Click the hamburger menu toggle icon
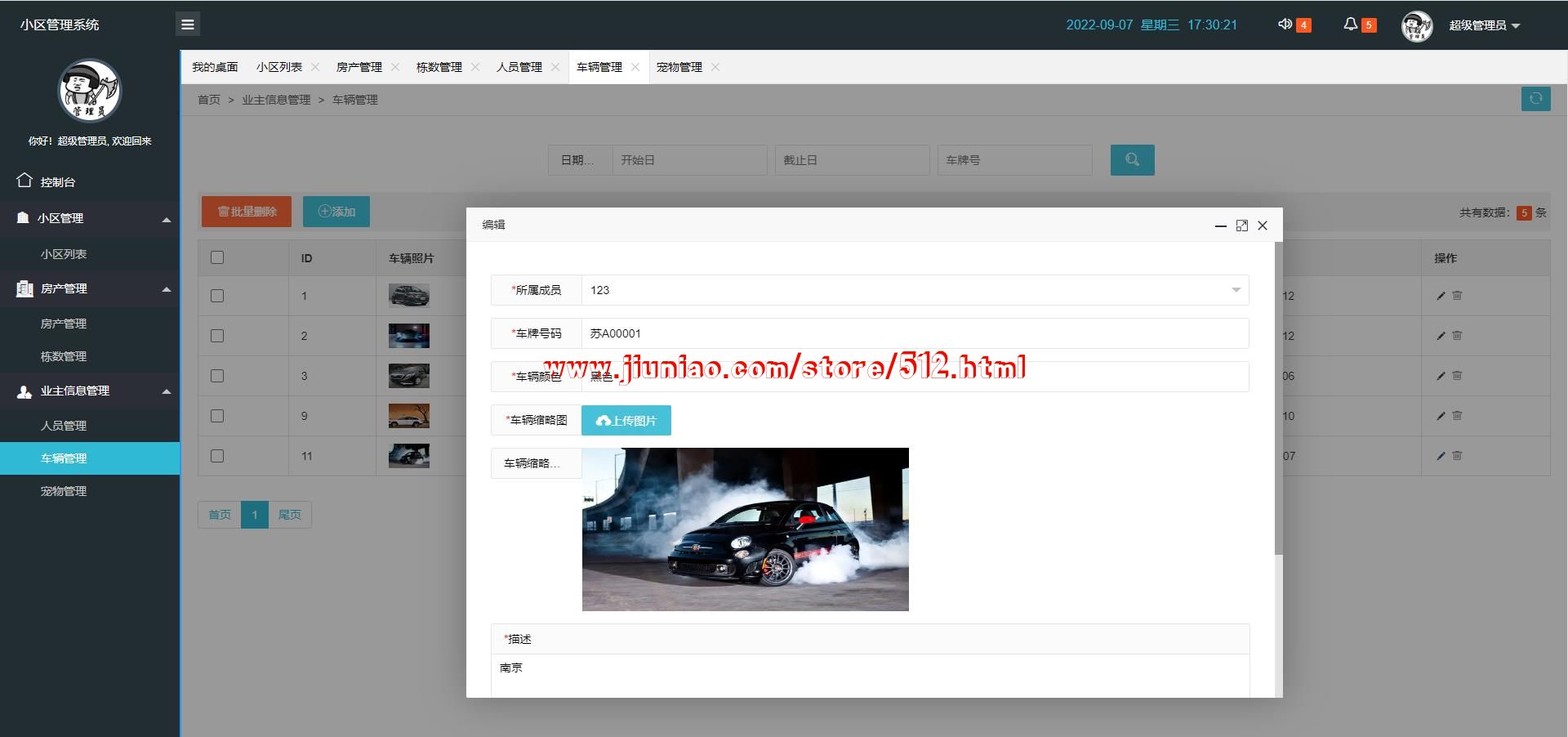 coord(187,25)
